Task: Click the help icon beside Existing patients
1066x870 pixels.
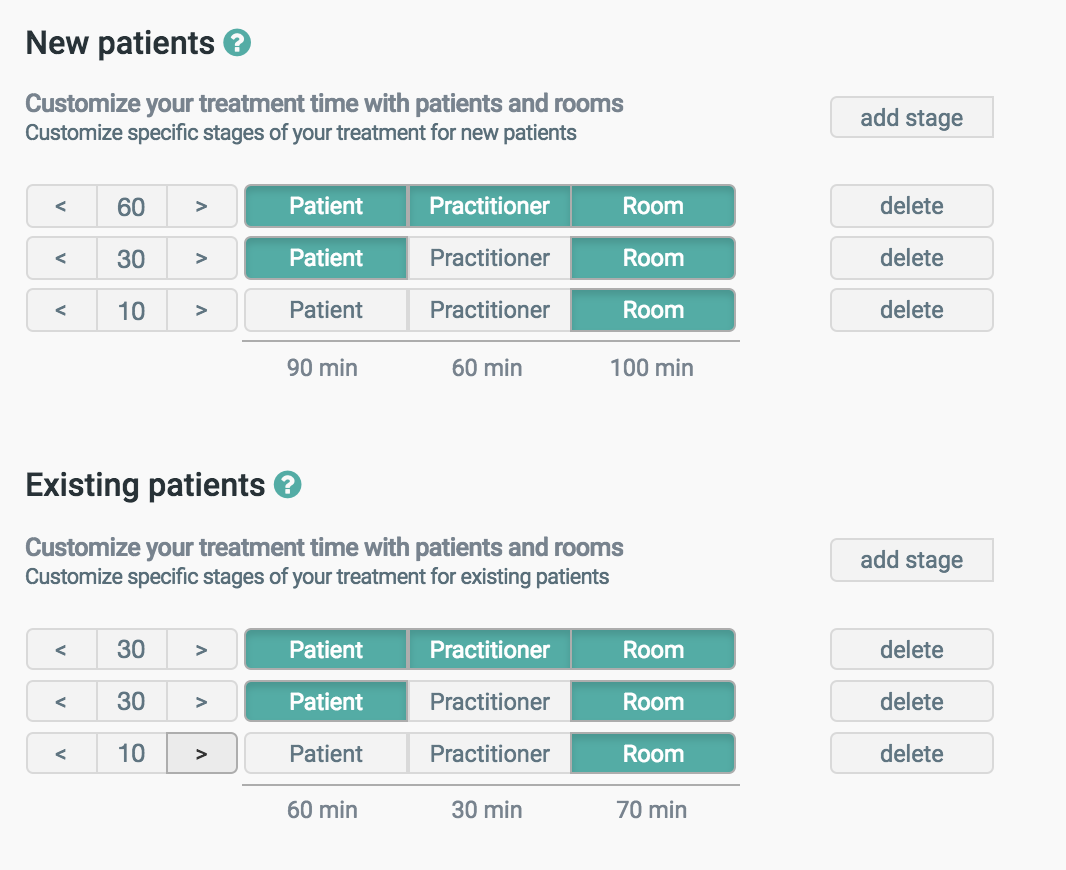Action: pyautogui.click(x=287, y=486)
